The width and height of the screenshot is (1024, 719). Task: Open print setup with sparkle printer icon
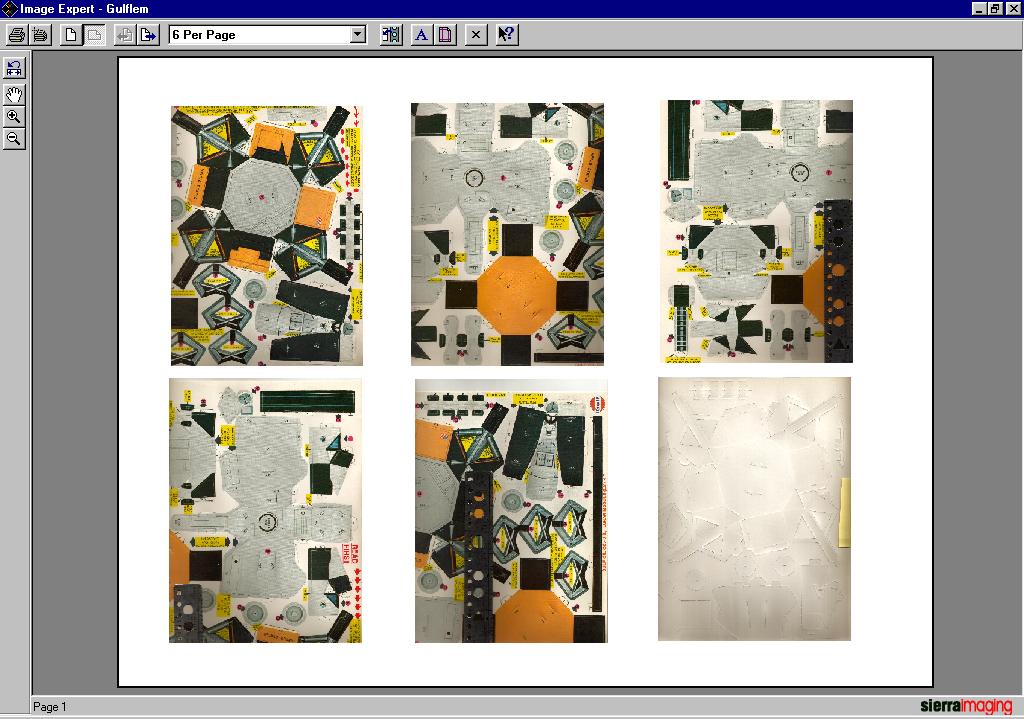coord(40,35)
